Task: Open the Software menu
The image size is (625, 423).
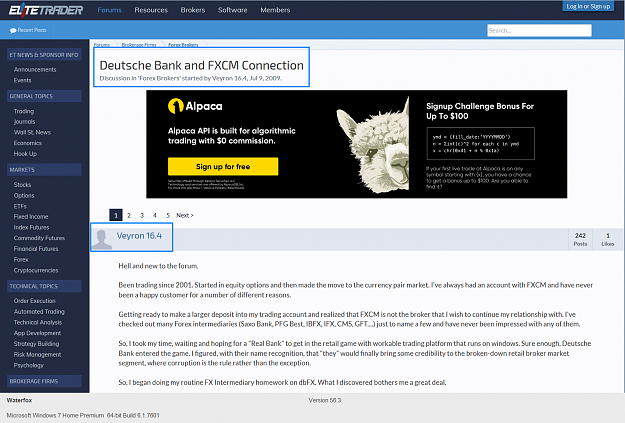Action: pos(233,10)
